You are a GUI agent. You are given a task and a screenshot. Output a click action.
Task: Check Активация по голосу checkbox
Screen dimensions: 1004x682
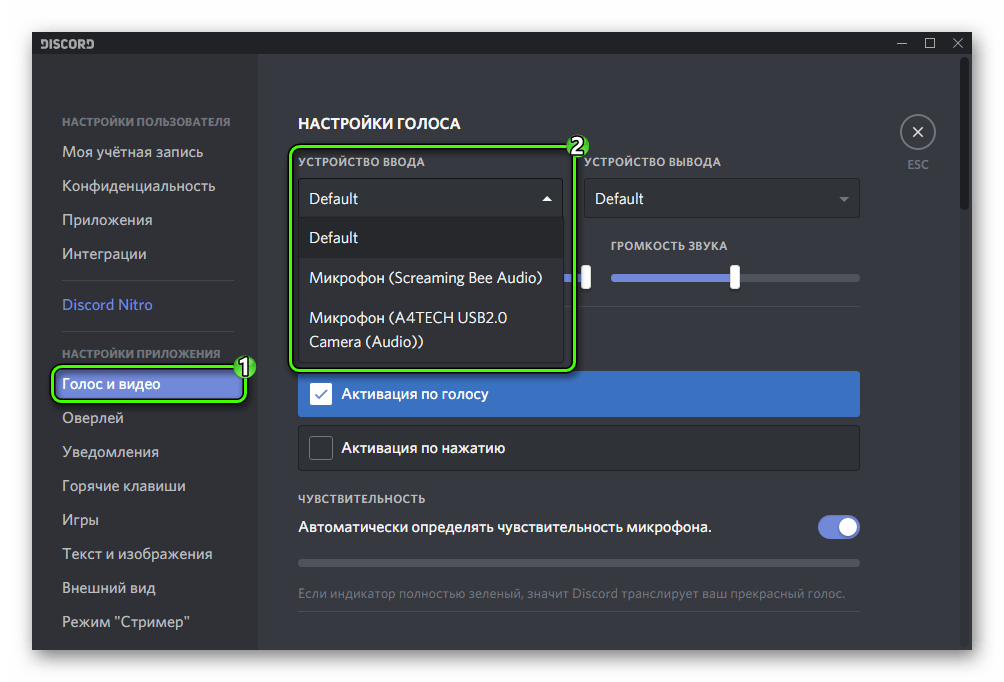[321, 394]
